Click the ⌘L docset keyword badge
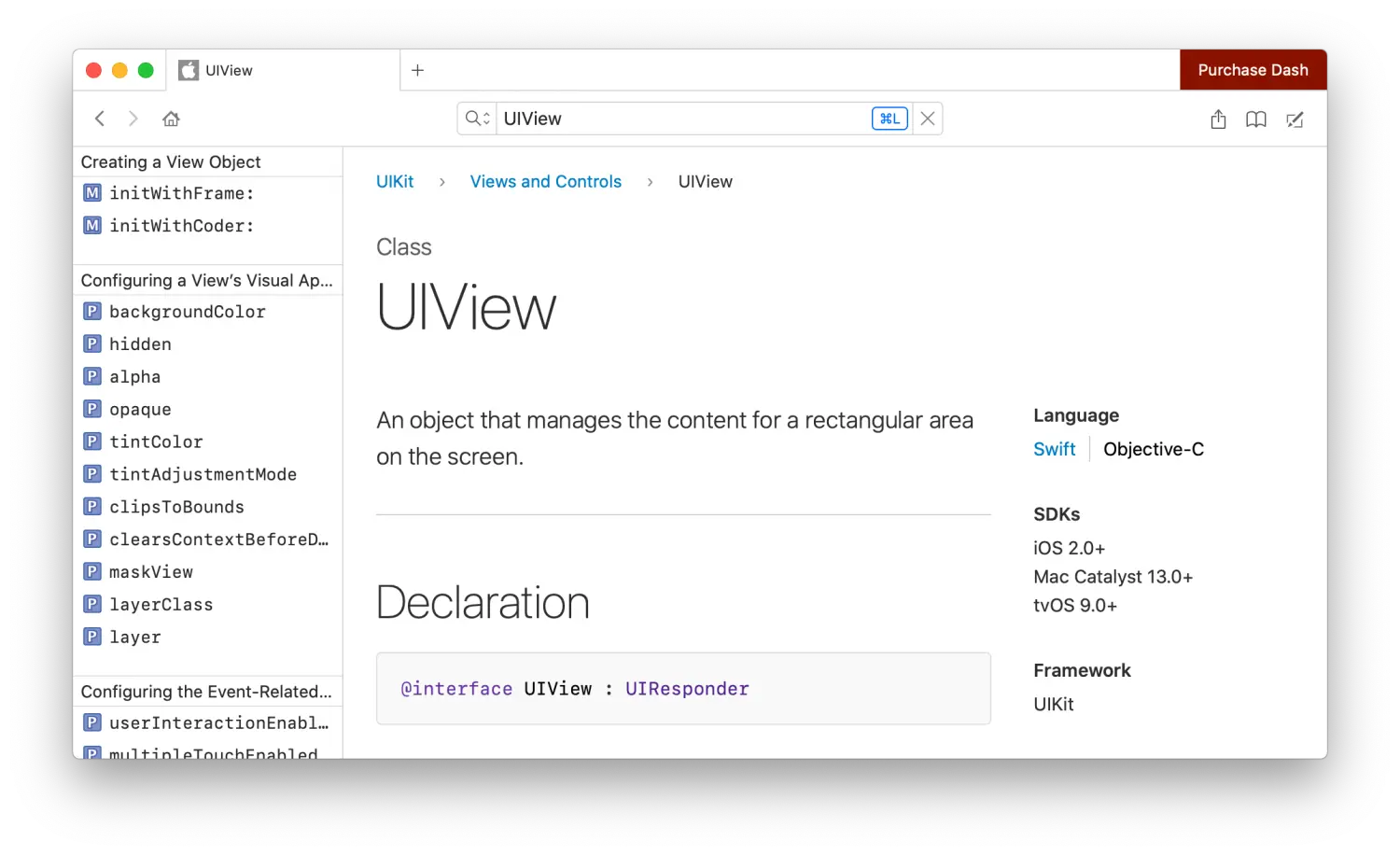The height and width of the screenshot is (855, 1400). point(889,119)
